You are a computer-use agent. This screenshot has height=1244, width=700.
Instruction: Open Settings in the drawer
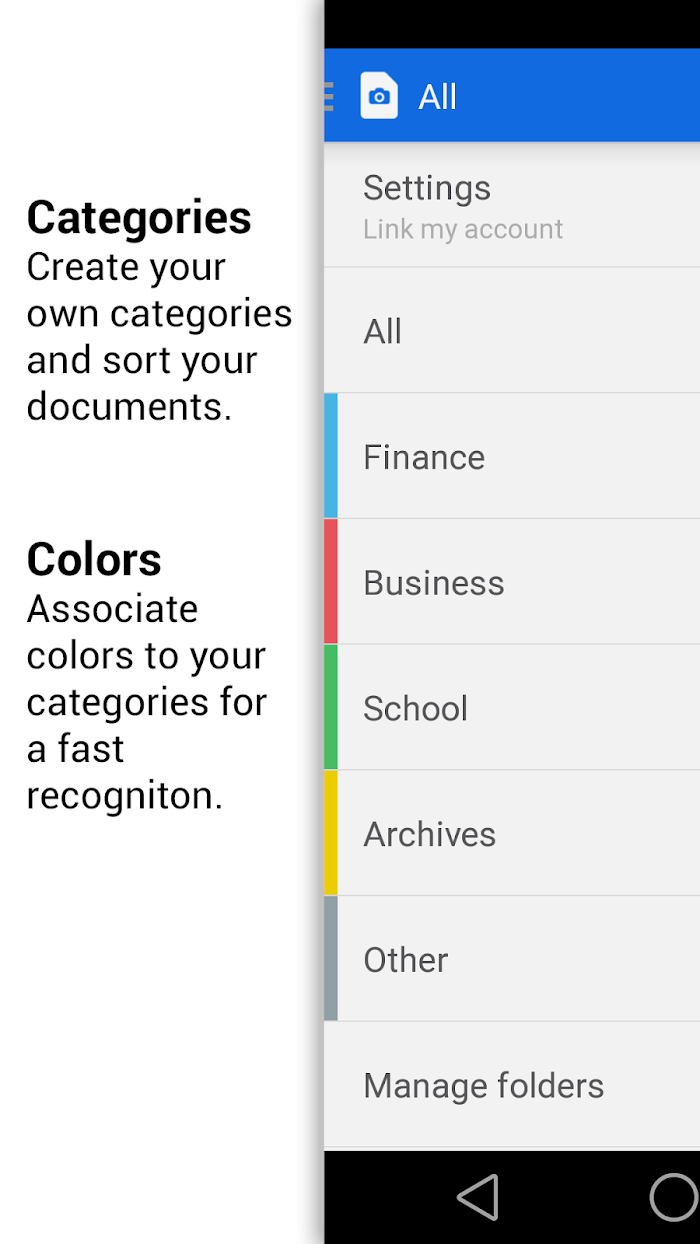click(427, 188)
